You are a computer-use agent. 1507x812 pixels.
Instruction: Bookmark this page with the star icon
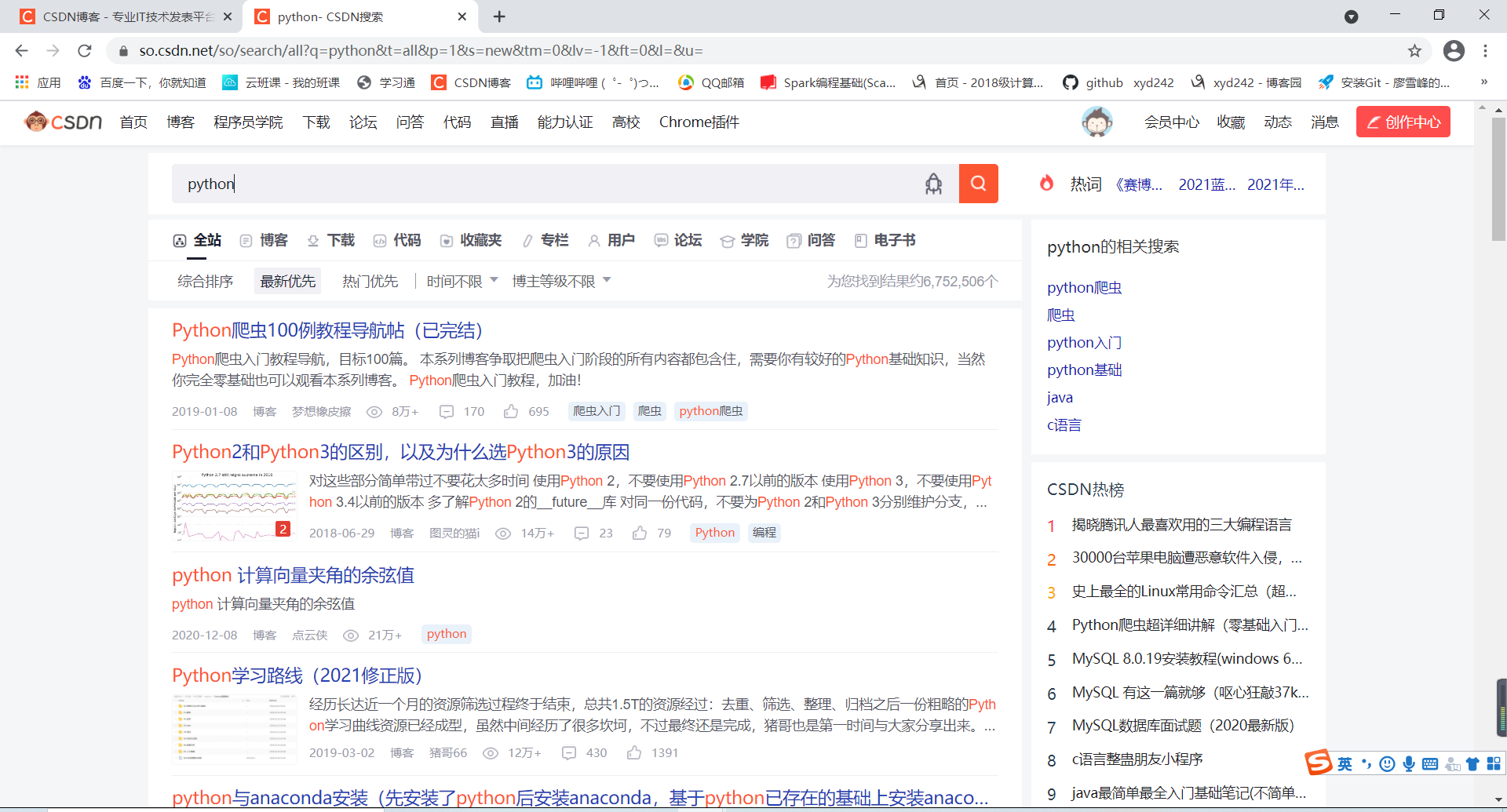1414,51
